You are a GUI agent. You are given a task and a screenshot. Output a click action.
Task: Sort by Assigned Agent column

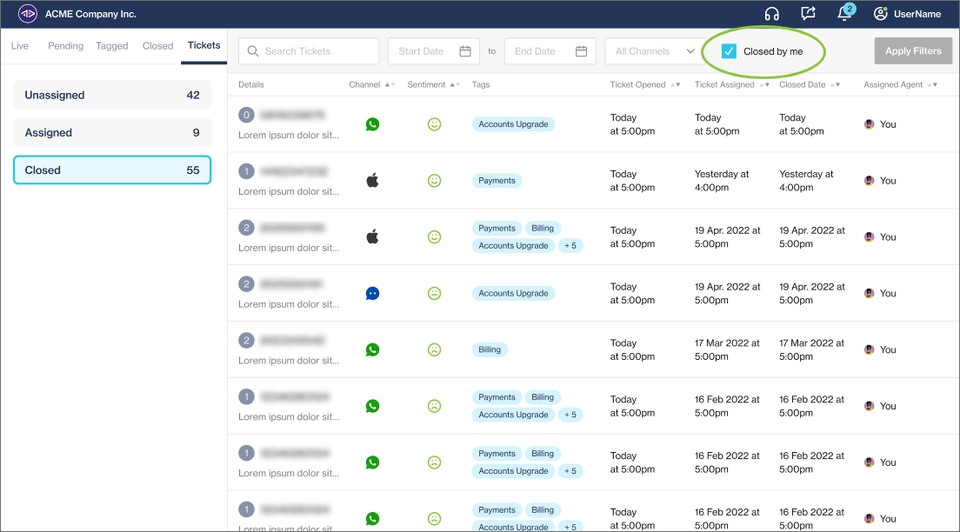934,85
